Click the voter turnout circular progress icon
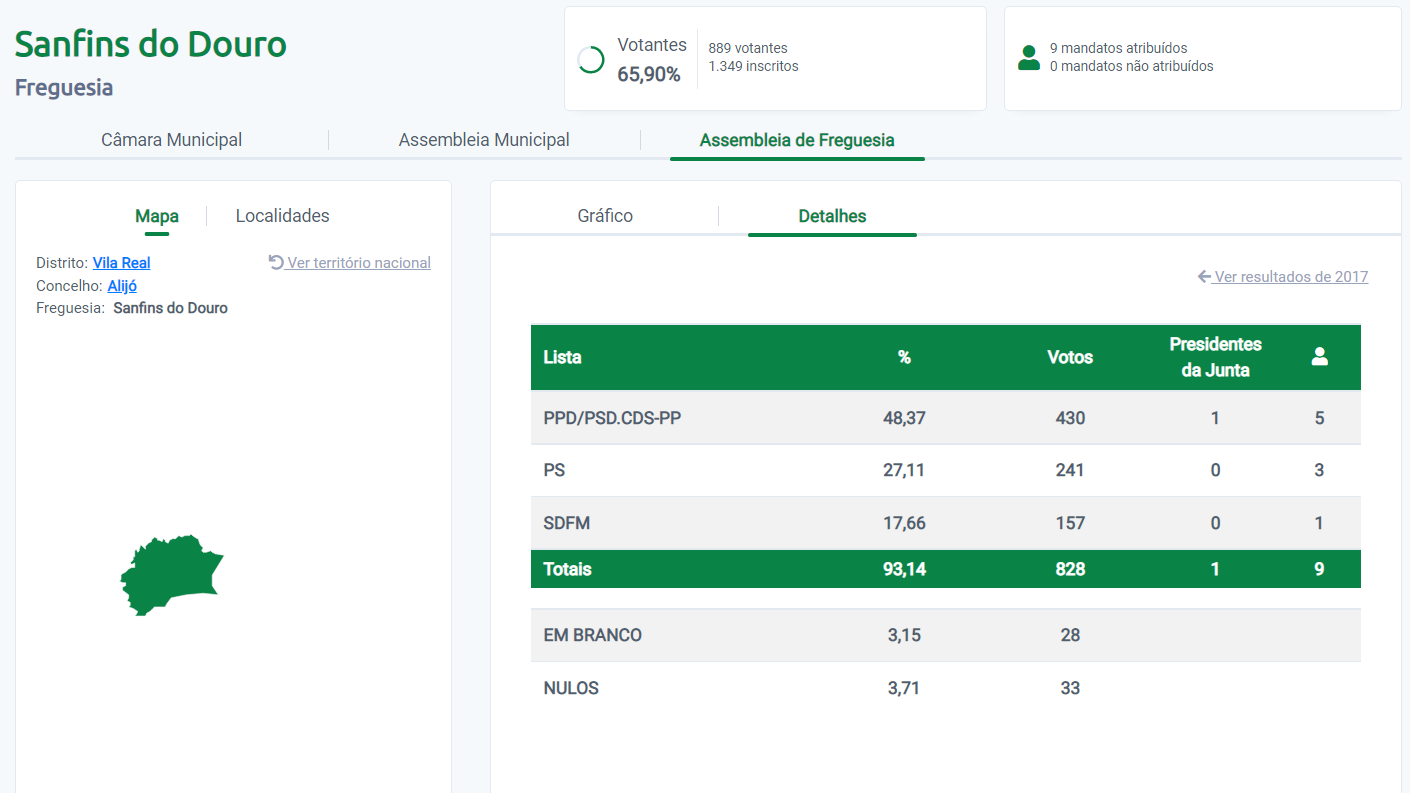The width and height of the screenshot is (1410, 793). tap(591, 60)
